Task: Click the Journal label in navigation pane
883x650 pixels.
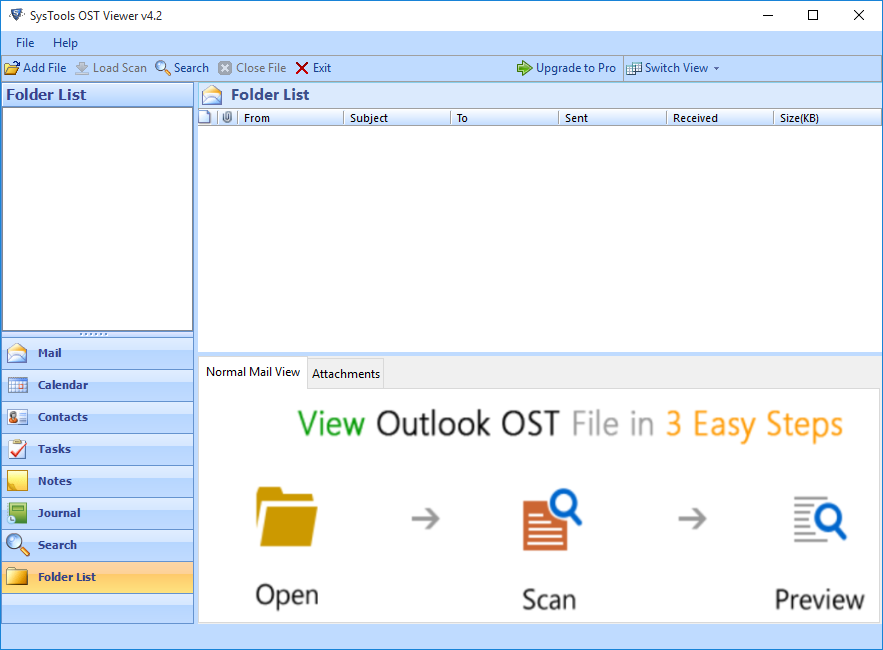Action: click(59, 513)
